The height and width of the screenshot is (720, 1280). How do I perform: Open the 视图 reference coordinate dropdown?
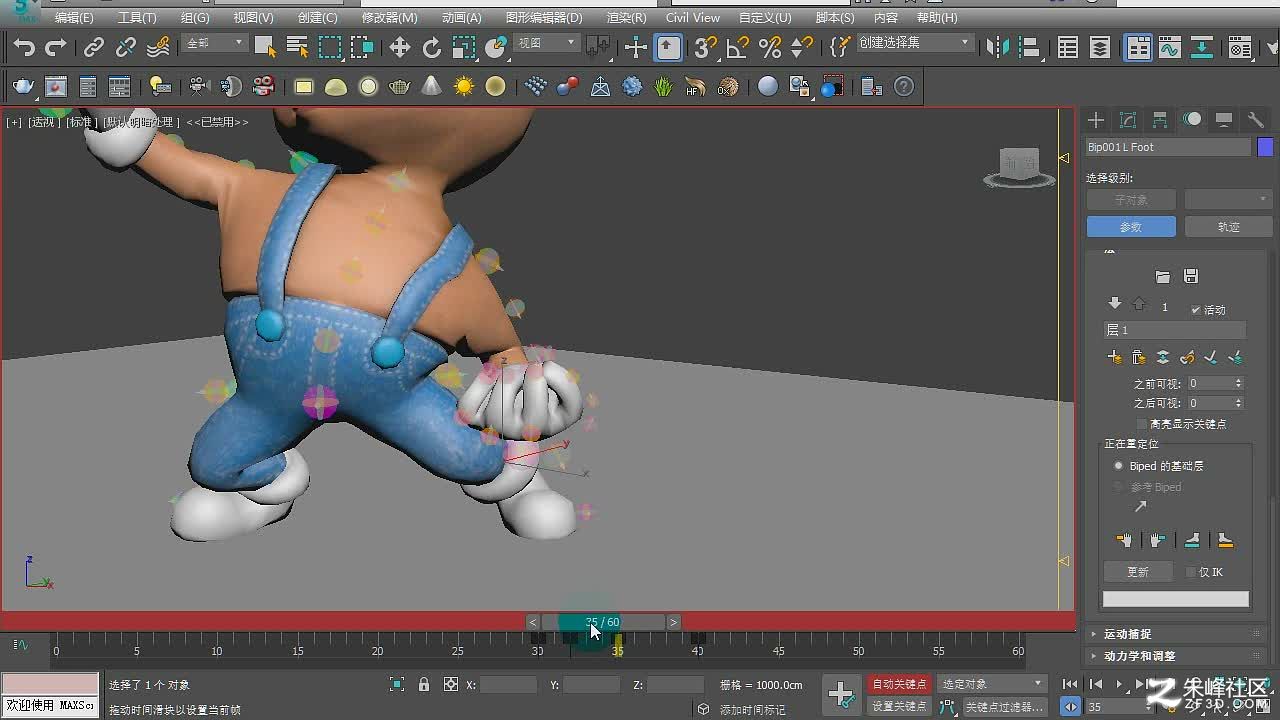(546, 43)
